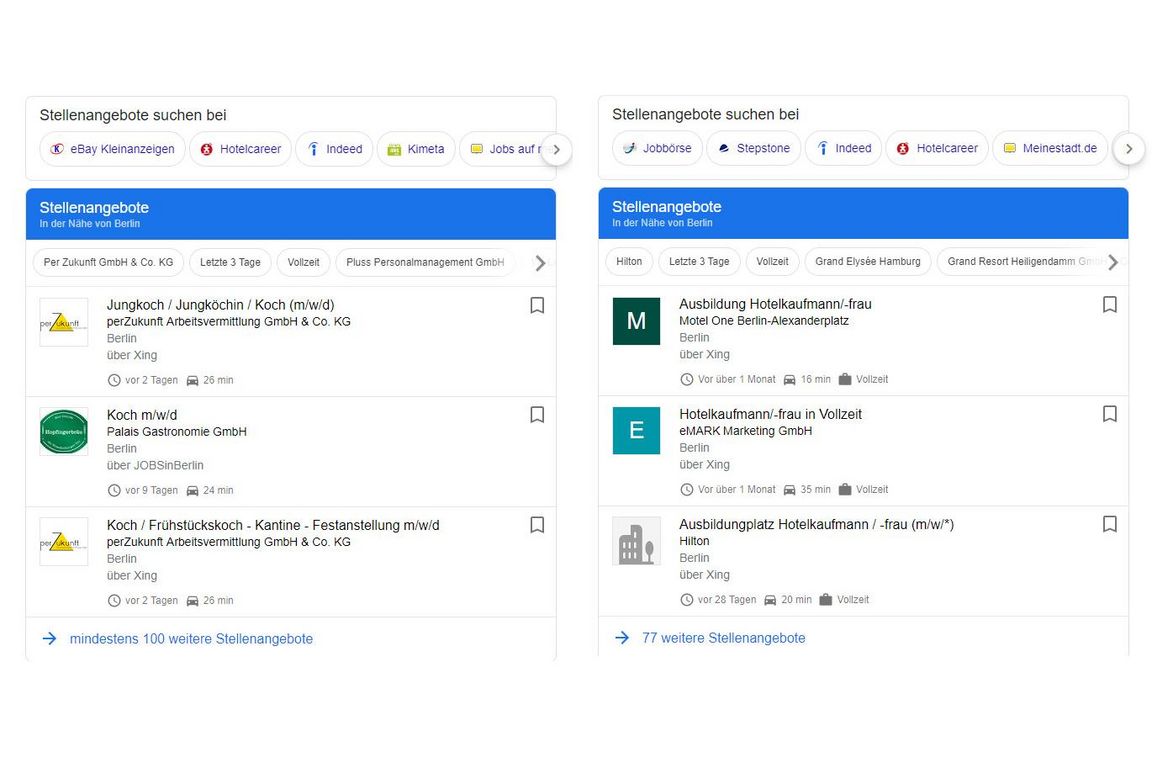
Task: Show more filter chips in right panel
Action: pyautogui.click(x=1112, y=262)
